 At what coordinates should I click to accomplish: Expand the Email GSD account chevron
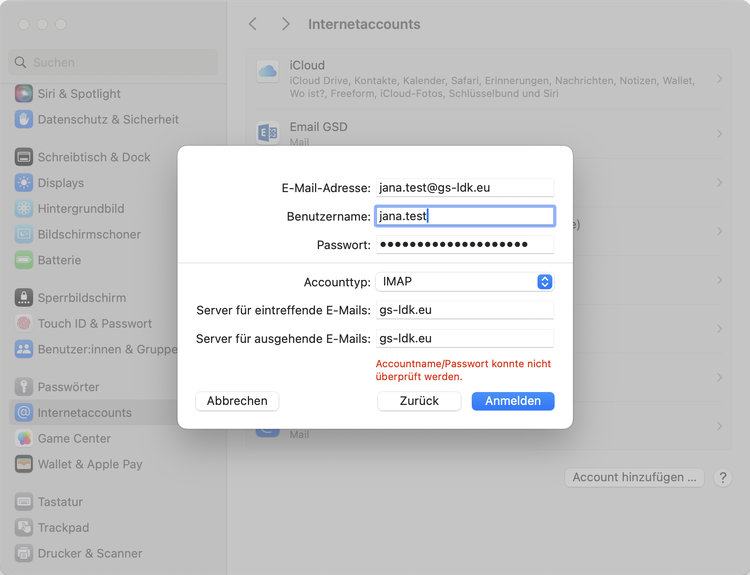pos(719,134)
